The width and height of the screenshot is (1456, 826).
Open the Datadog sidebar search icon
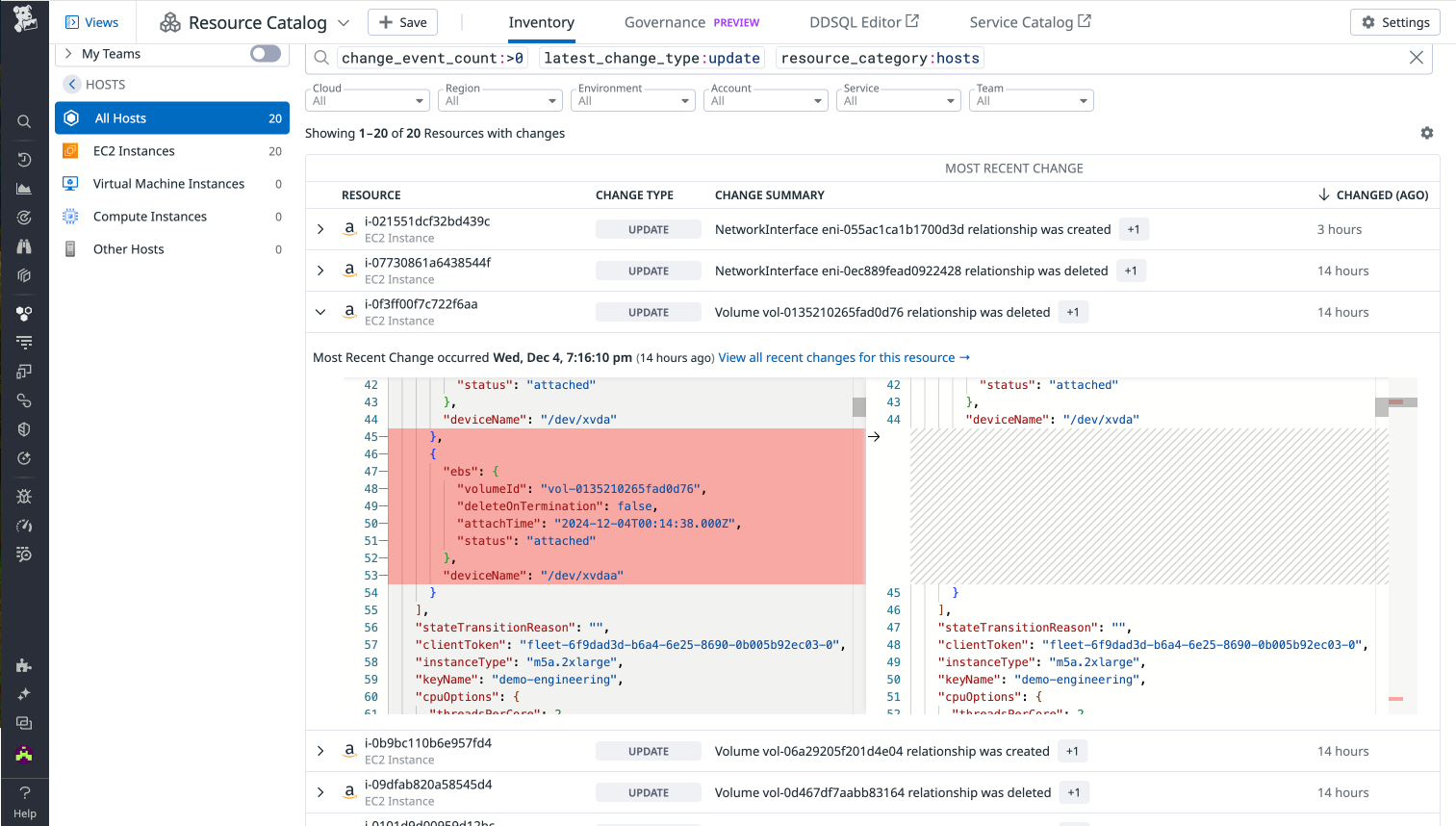coord(24,120)
